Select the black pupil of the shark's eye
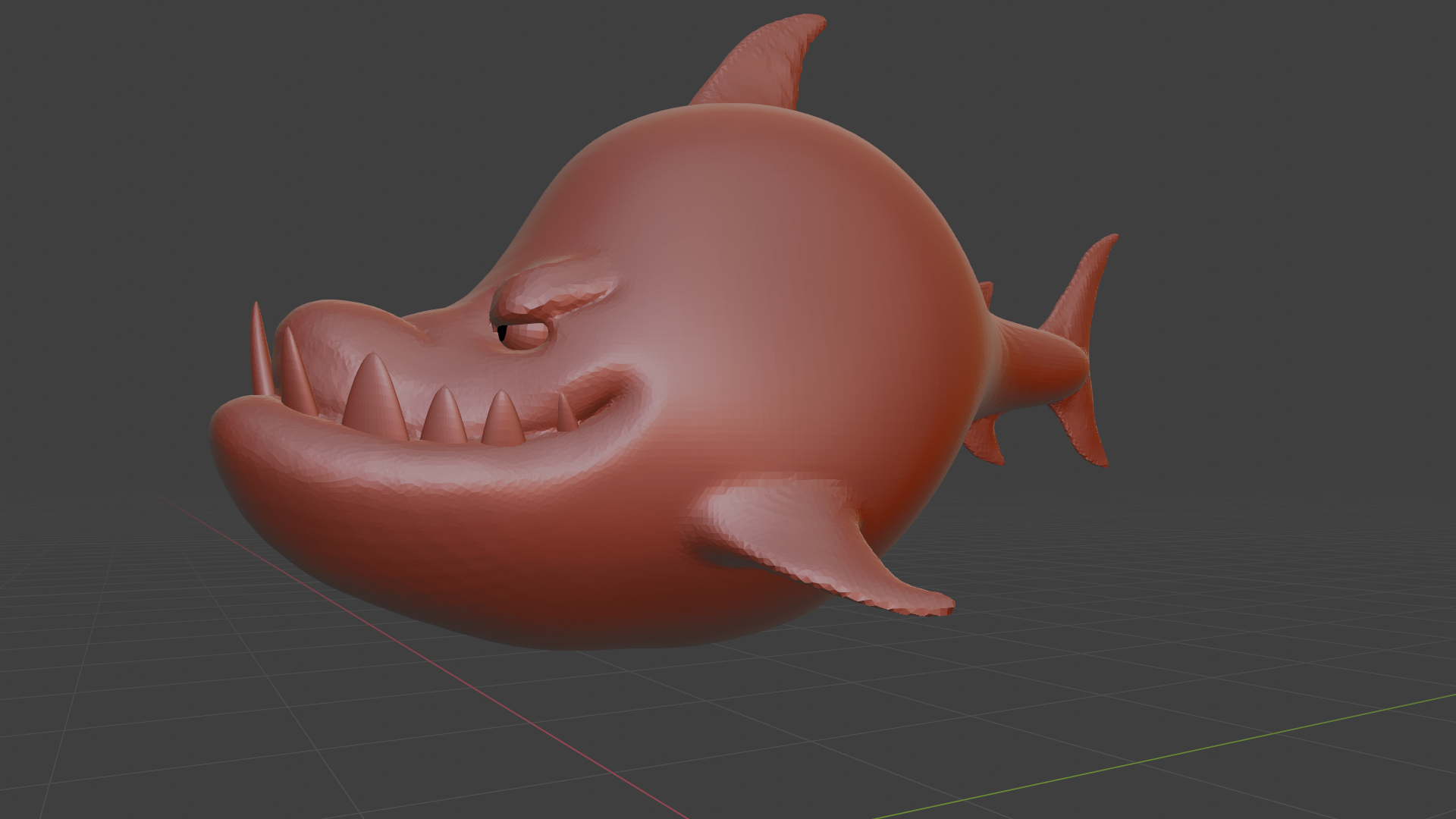The height and width of the screenshot is (819, 1456). pyautogui.click(x=502, y=333)
